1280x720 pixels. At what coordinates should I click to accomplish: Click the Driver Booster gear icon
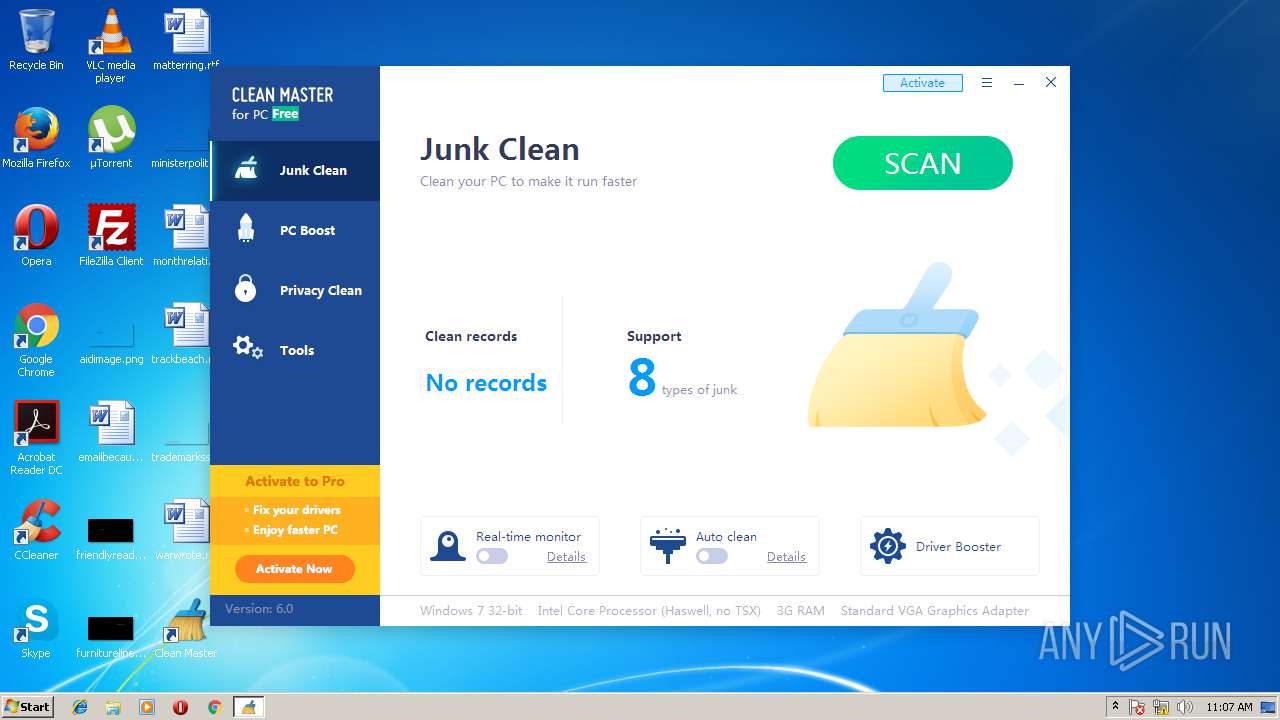point(887,546)
